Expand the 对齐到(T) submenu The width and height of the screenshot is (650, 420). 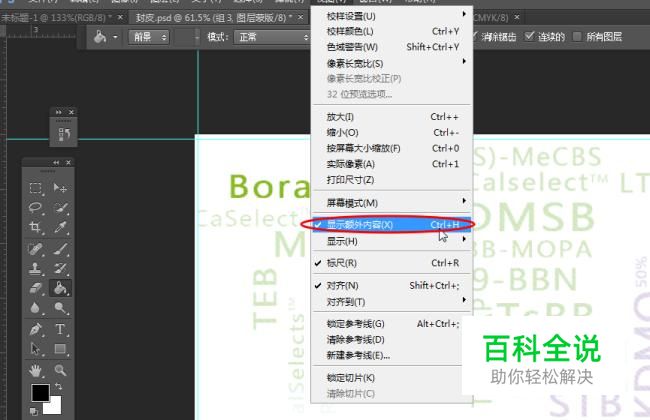pyautogui.click(x=392, y=302)
